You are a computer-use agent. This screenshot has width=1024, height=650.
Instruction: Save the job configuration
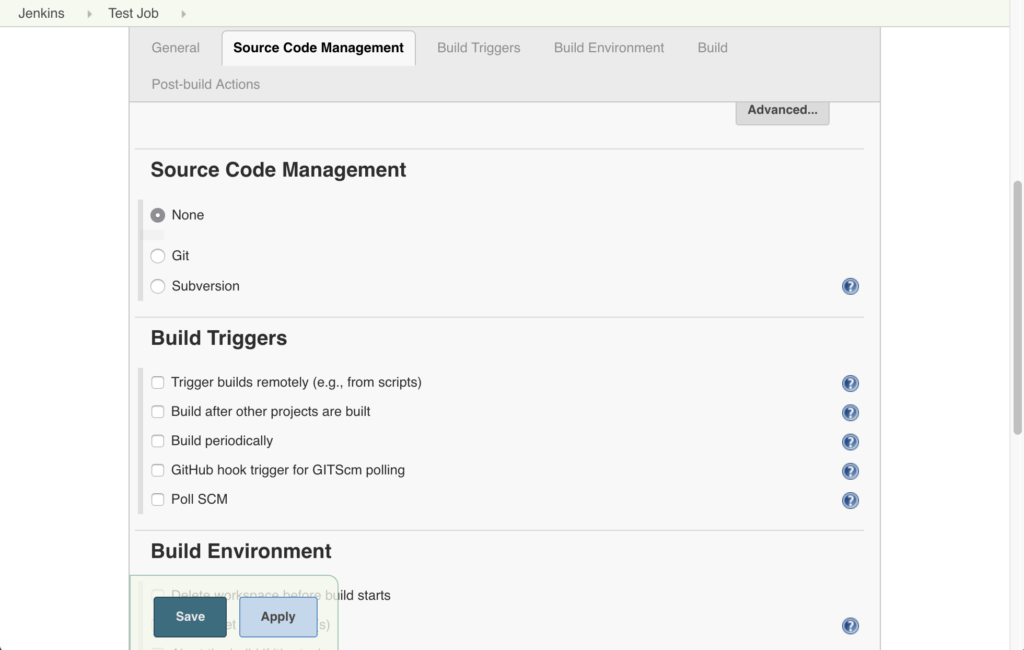[x=189, y=617]
